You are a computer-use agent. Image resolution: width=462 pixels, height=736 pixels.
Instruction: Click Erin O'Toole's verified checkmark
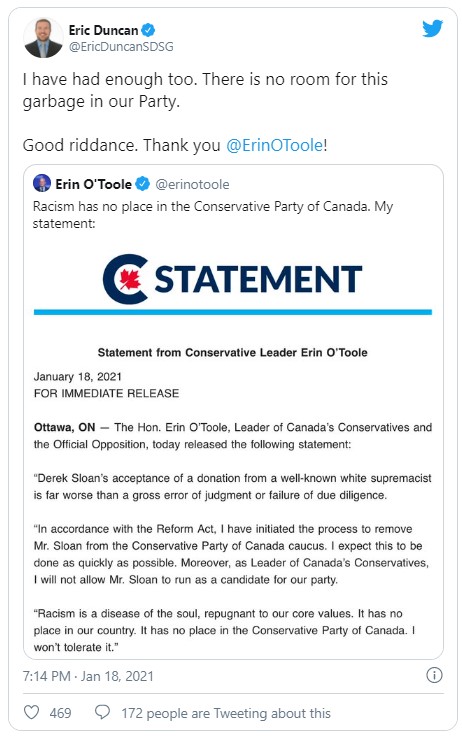(x=143, y=184)
